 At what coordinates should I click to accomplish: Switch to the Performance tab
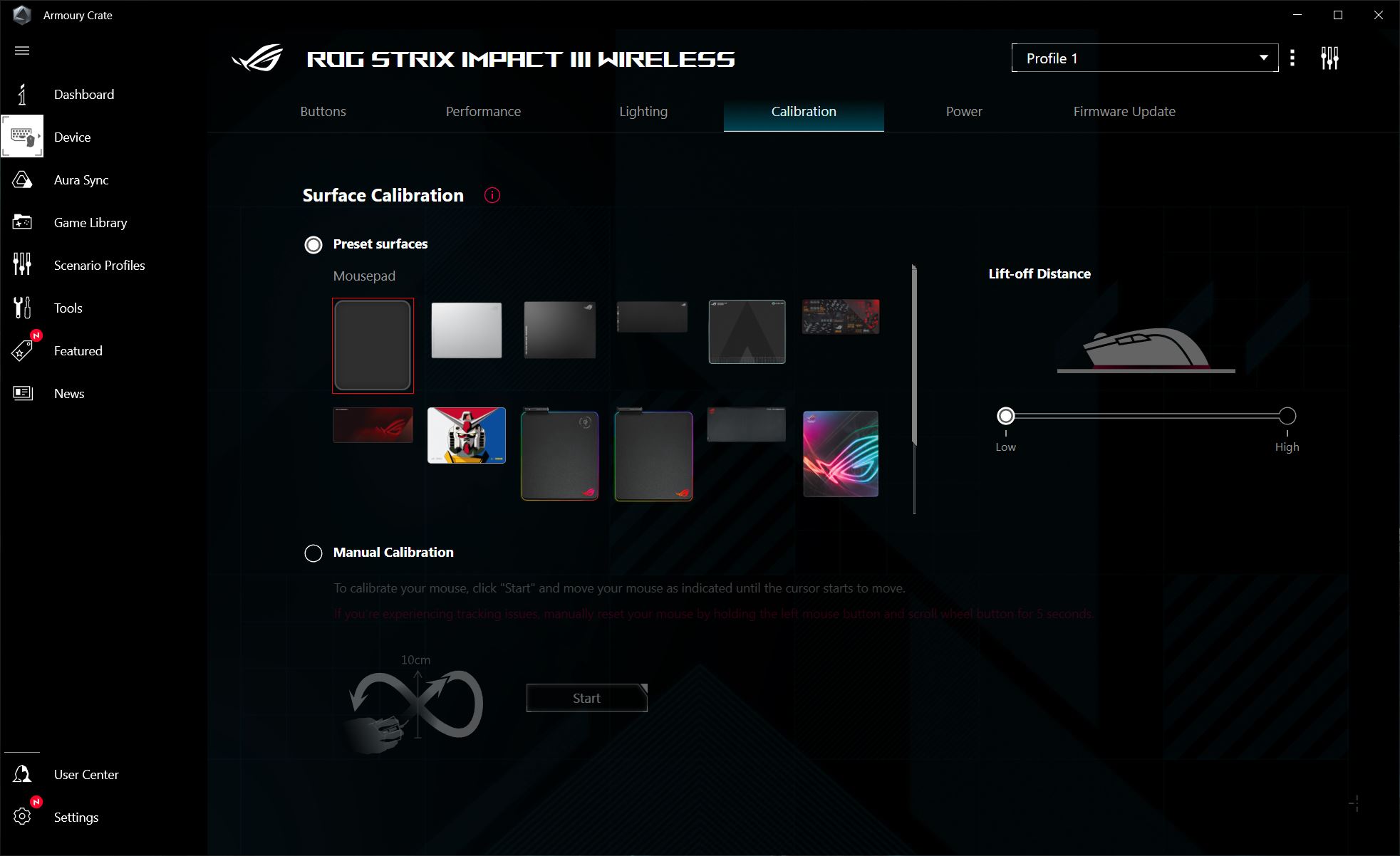click(x=483, y=111)
